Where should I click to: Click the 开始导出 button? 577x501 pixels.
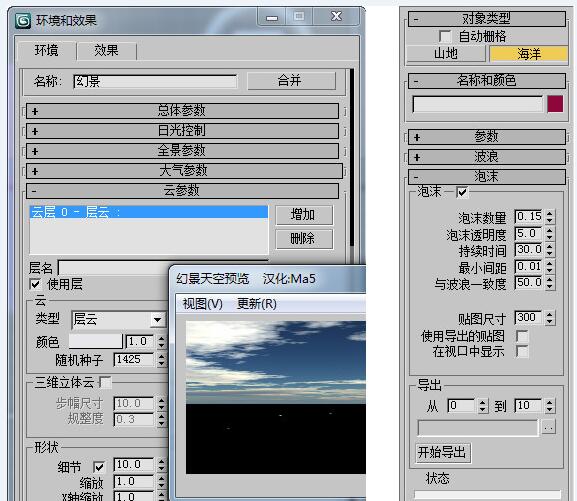[443, 452]
